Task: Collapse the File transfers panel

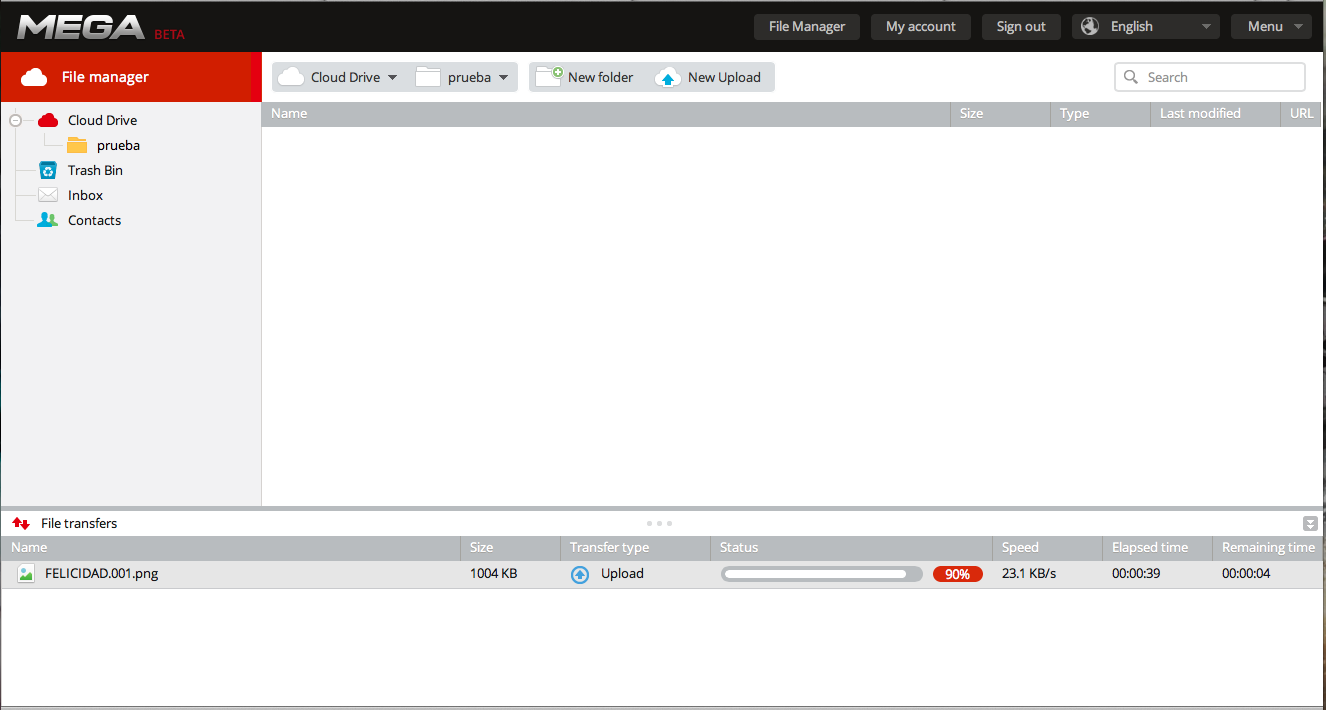Action: [1310, 523]
